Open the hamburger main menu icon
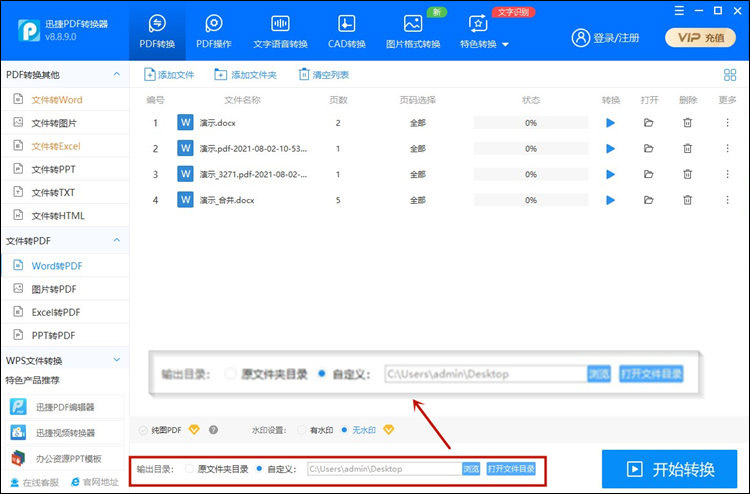The image size is (750, 494). tap(679, 11)
